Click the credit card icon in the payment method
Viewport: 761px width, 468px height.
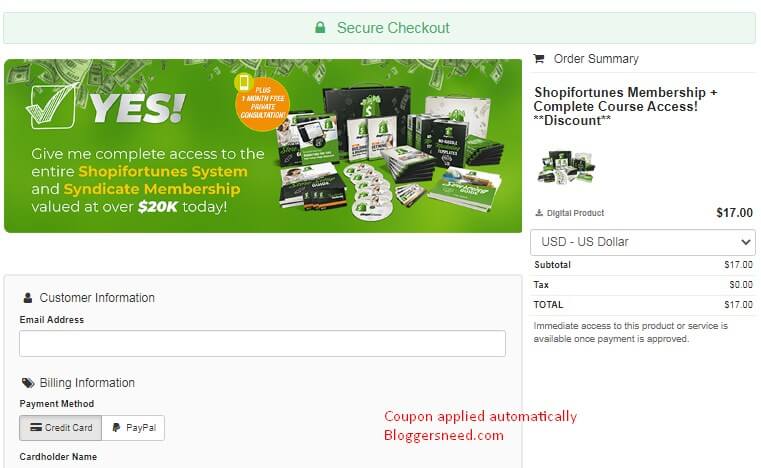(x=36, y=427)
